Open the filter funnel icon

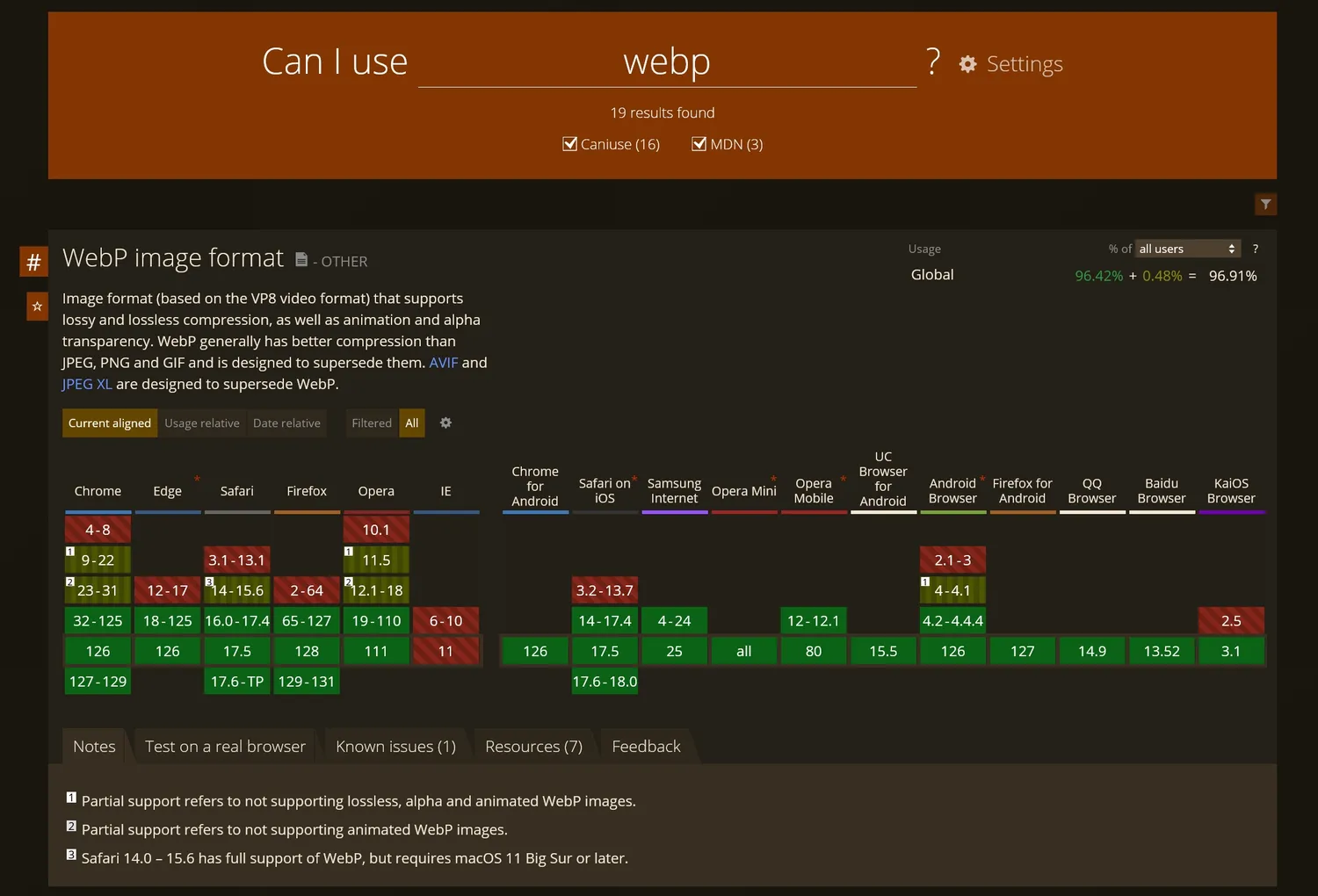pos(1265,204)
